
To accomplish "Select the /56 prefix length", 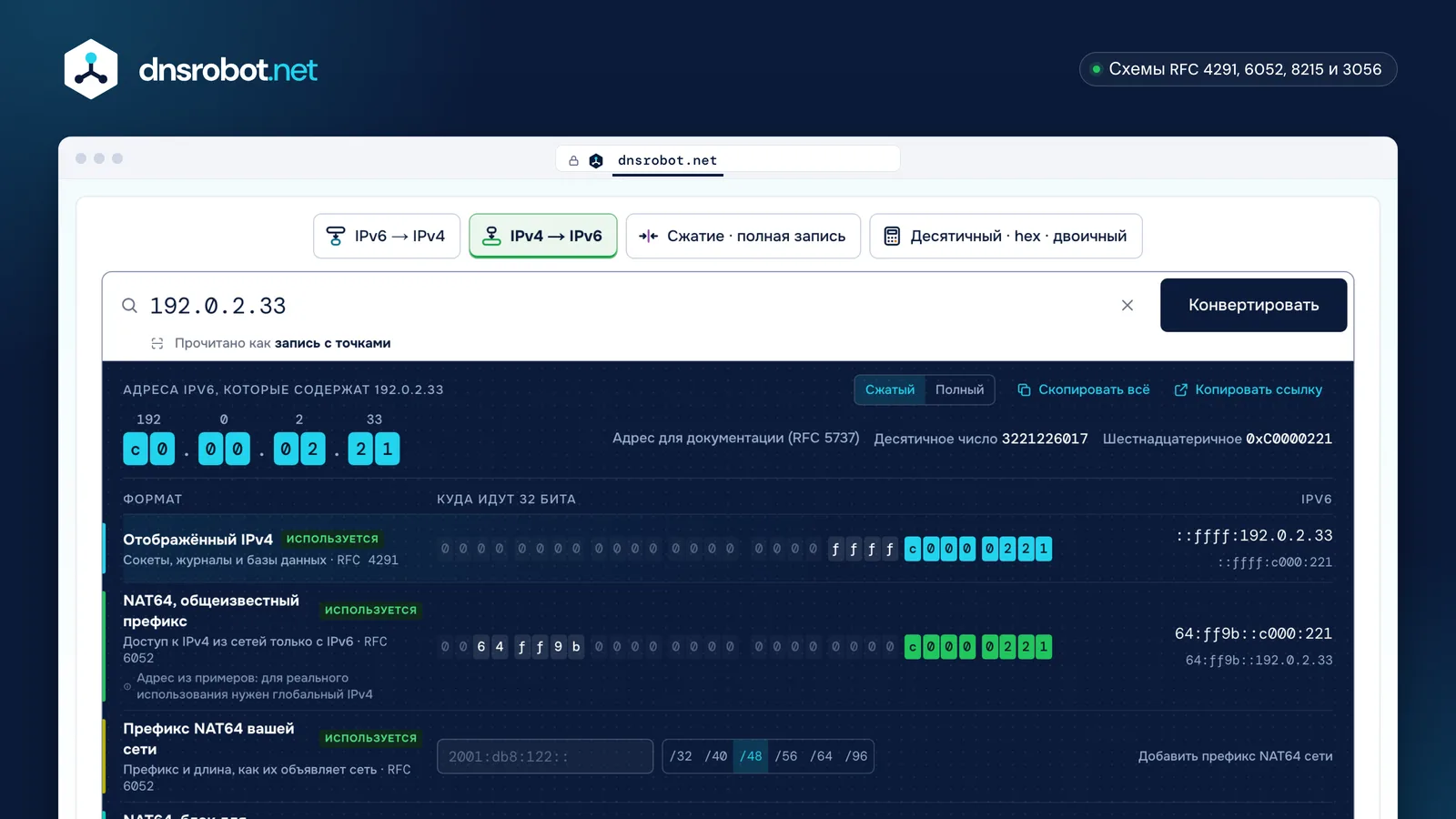I will (x=786, y=756).
